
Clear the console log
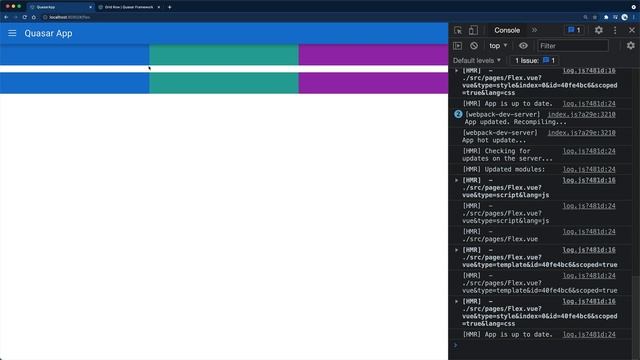click(x=473, y=46)
